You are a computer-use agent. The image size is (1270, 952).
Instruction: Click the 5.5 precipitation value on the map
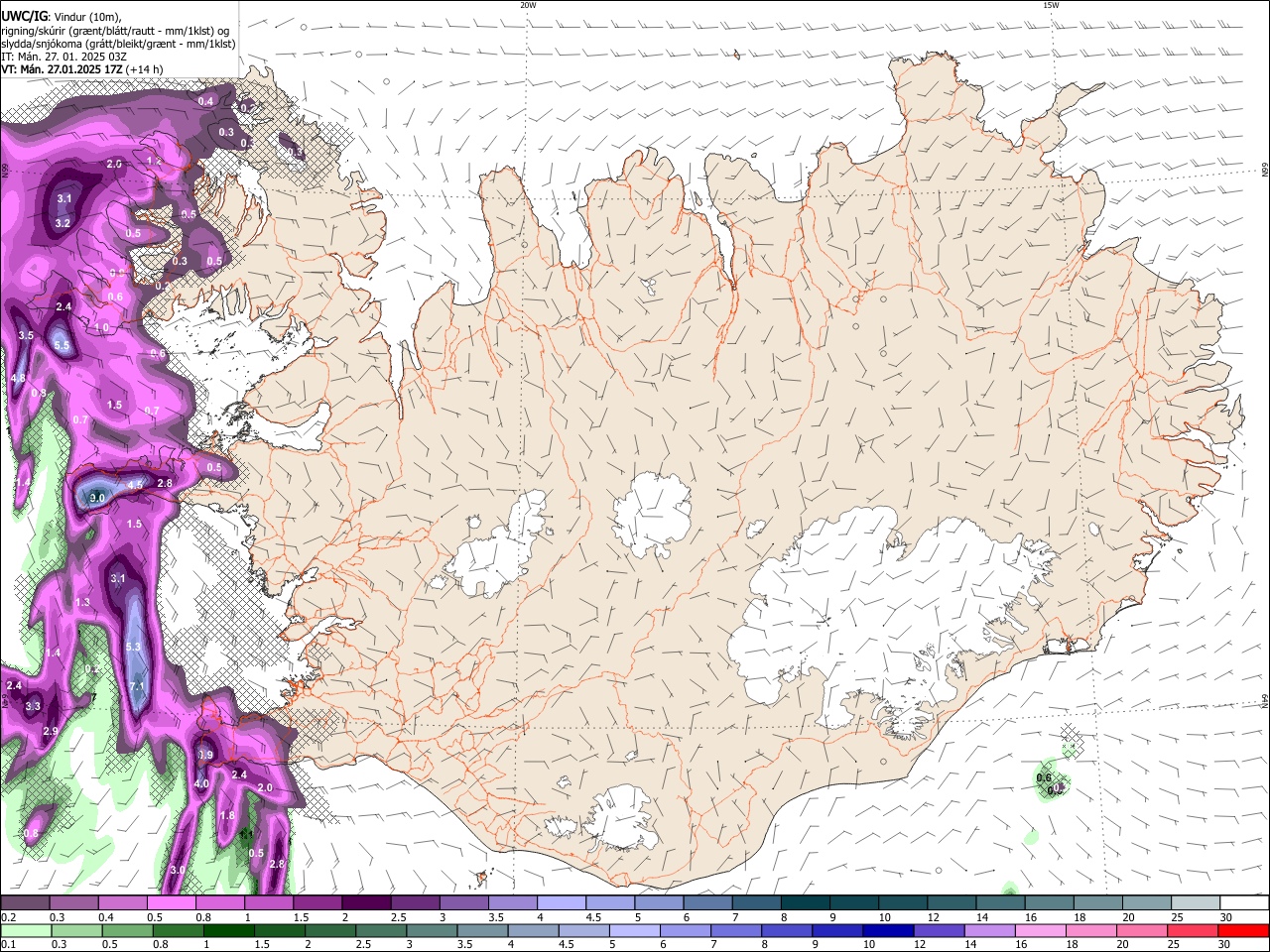[62, 346]
